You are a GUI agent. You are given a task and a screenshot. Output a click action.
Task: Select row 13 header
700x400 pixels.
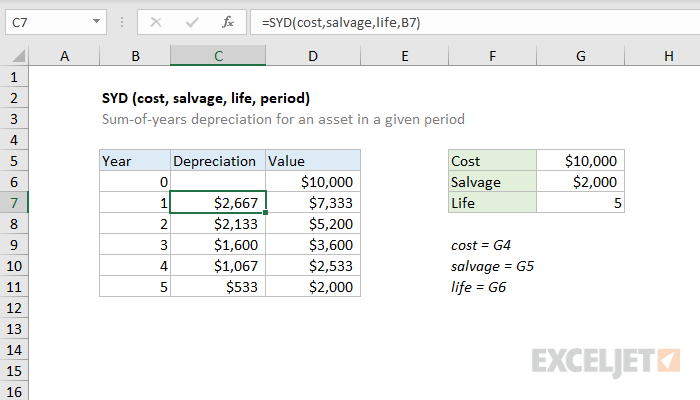[x=14, y=329]
